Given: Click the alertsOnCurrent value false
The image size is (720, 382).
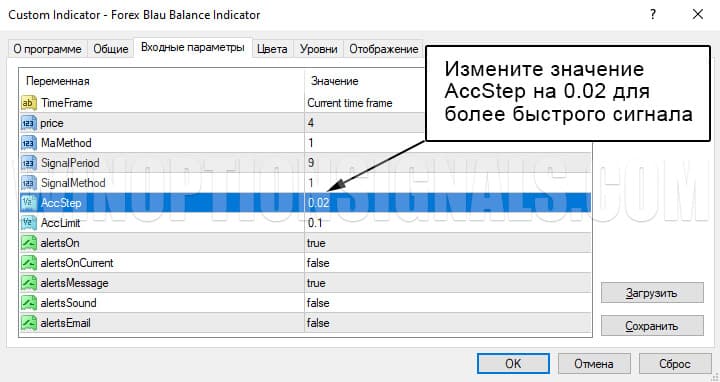Looking at the screenshot, I should tap(318, 263).
